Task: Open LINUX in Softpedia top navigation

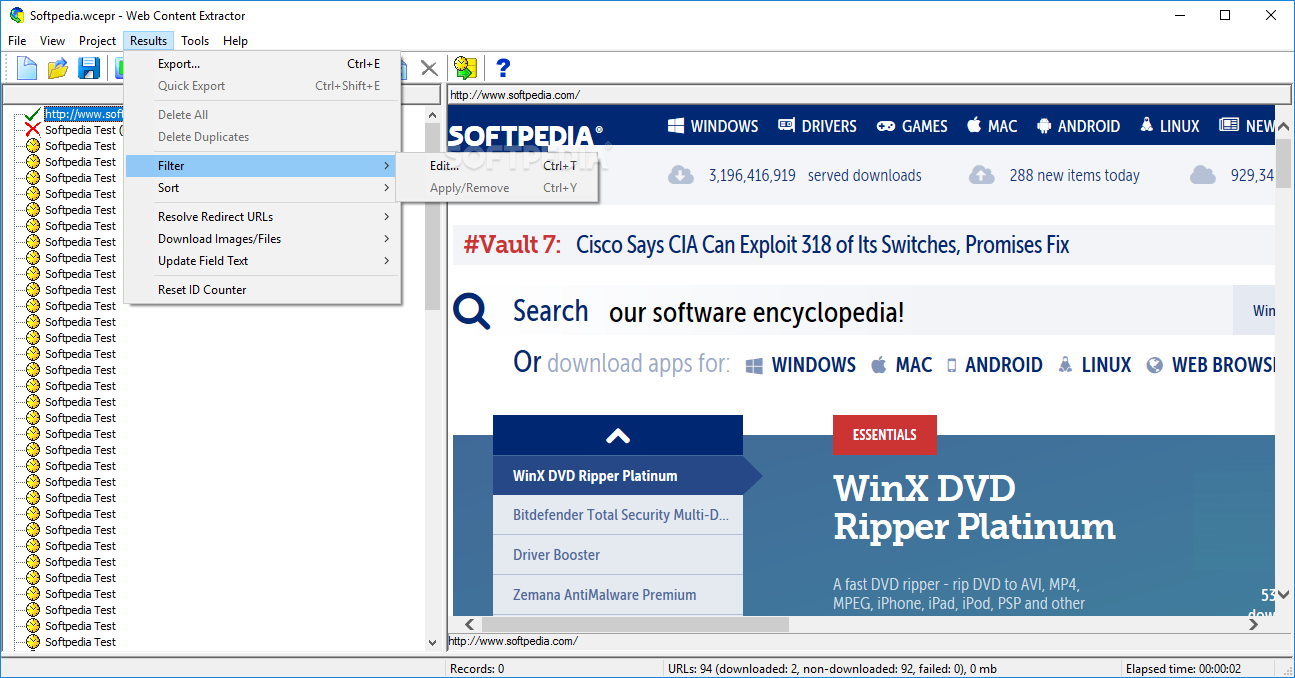Action: click(x=1169, y=126)
